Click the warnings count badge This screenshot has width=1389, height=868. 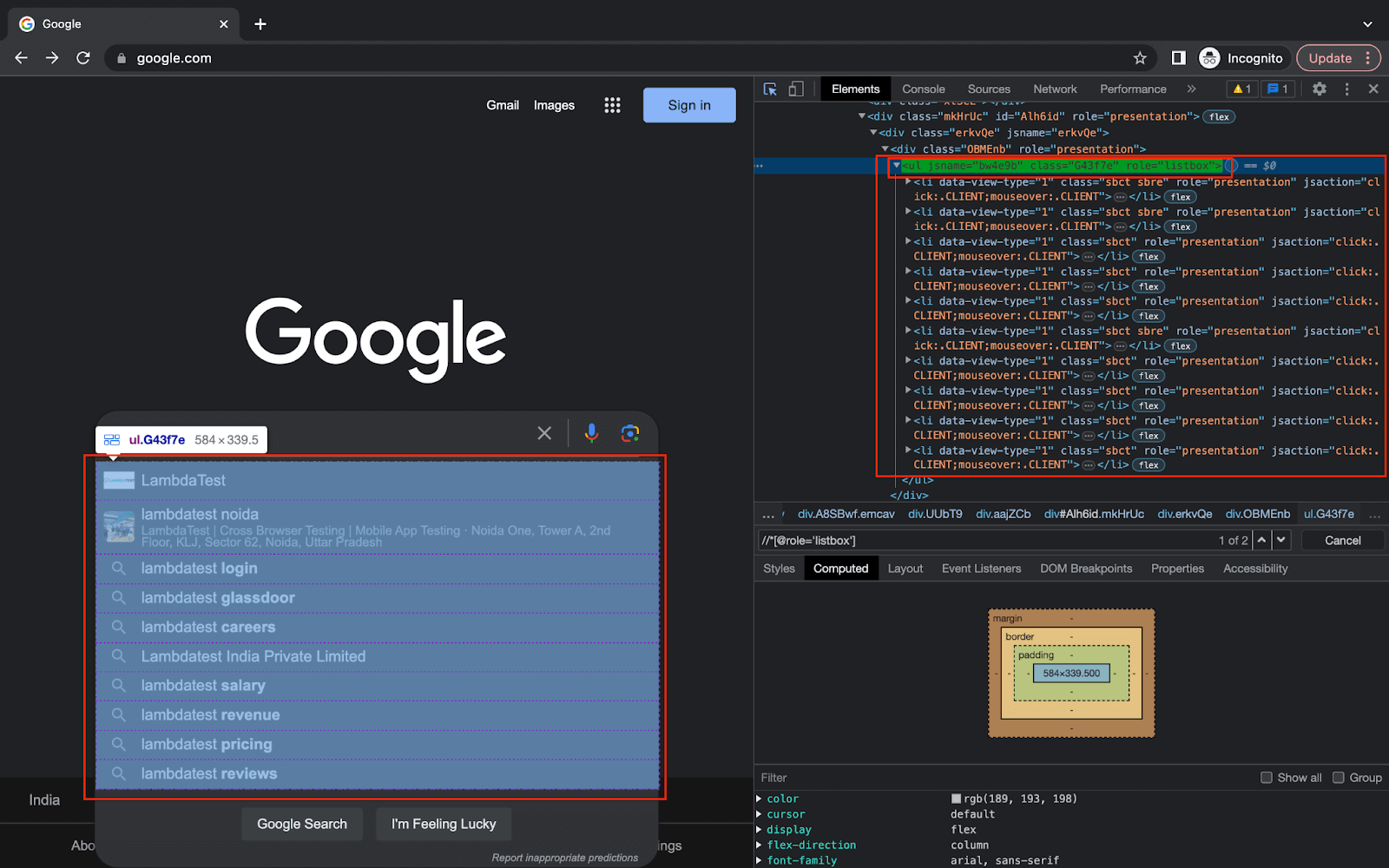click(1242, 89)
